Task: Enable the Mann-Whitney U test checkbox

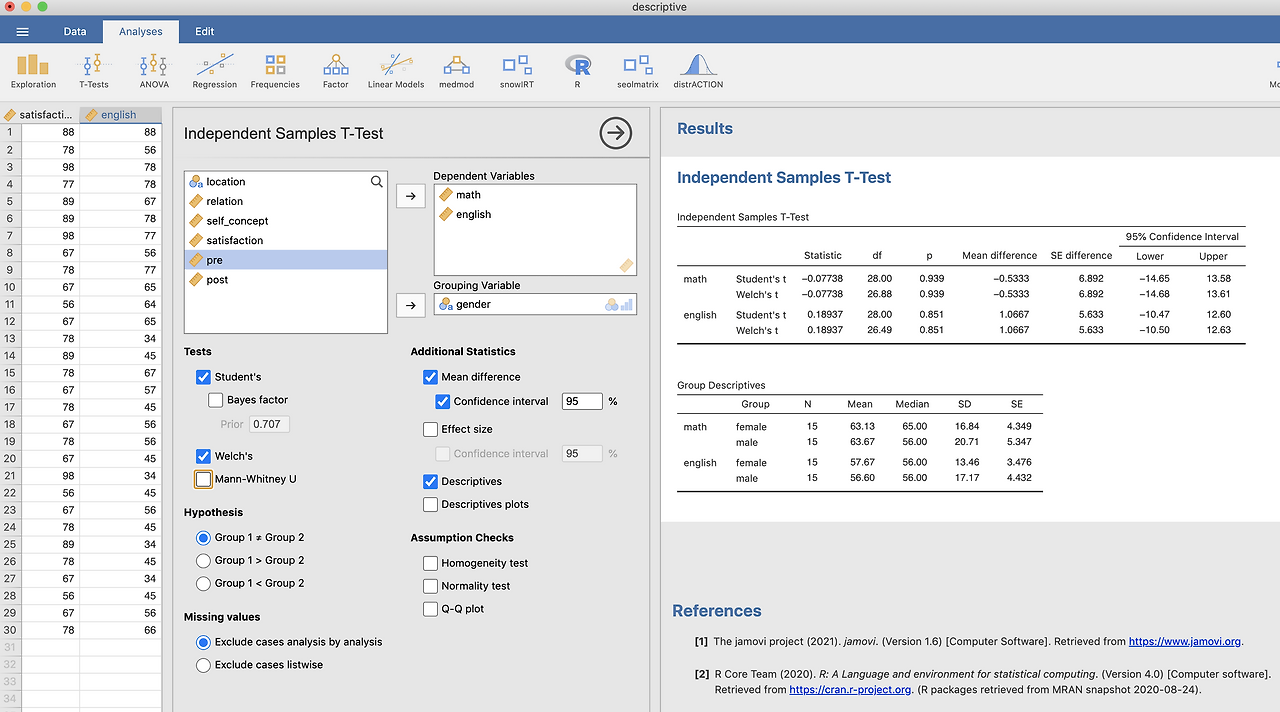Action: click(x=204, y=479)
